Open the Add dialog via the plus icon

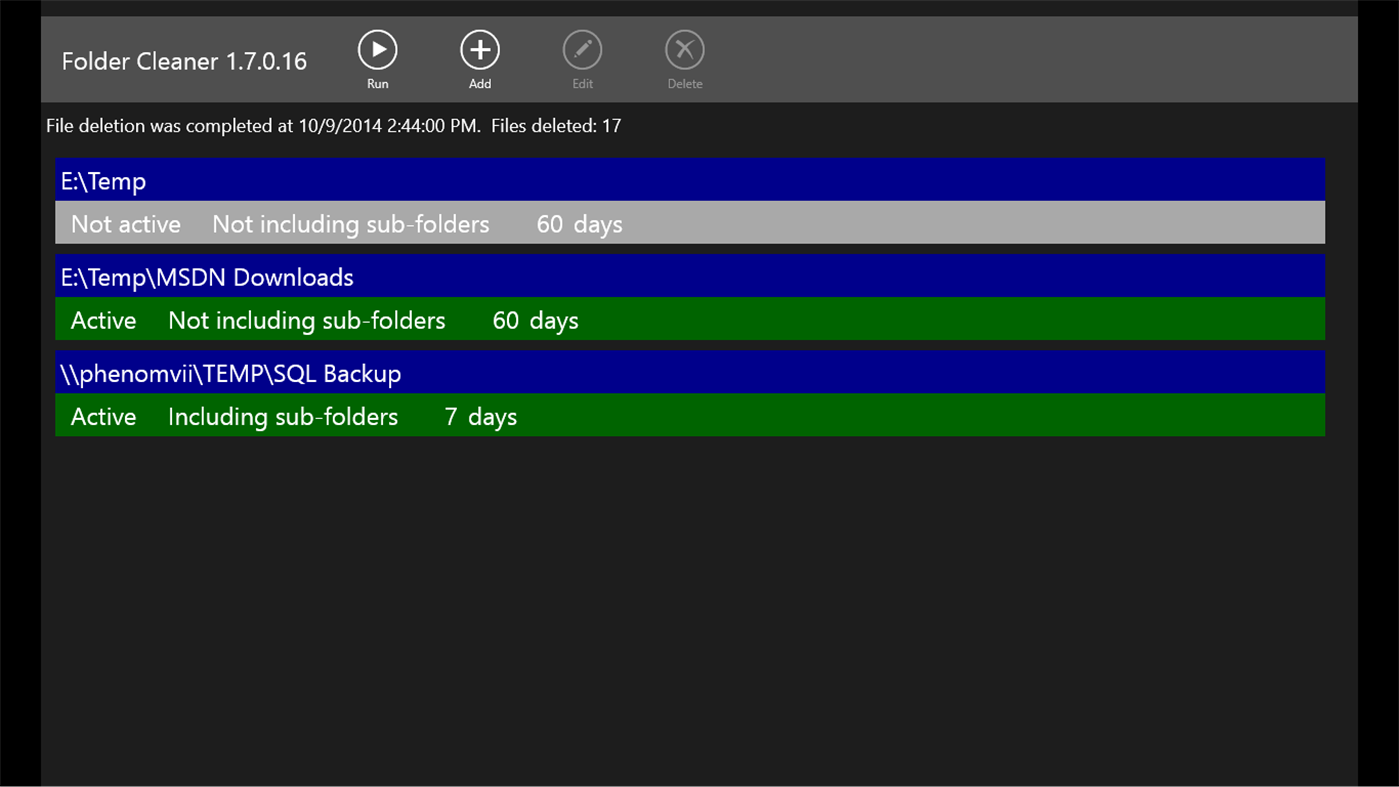tap(479, 47)
